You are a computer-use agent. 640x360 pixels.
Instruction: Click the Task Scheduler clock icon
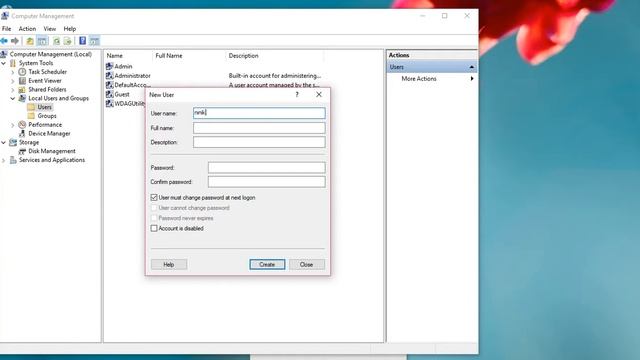pyautogui.click(x=22, y=72)
